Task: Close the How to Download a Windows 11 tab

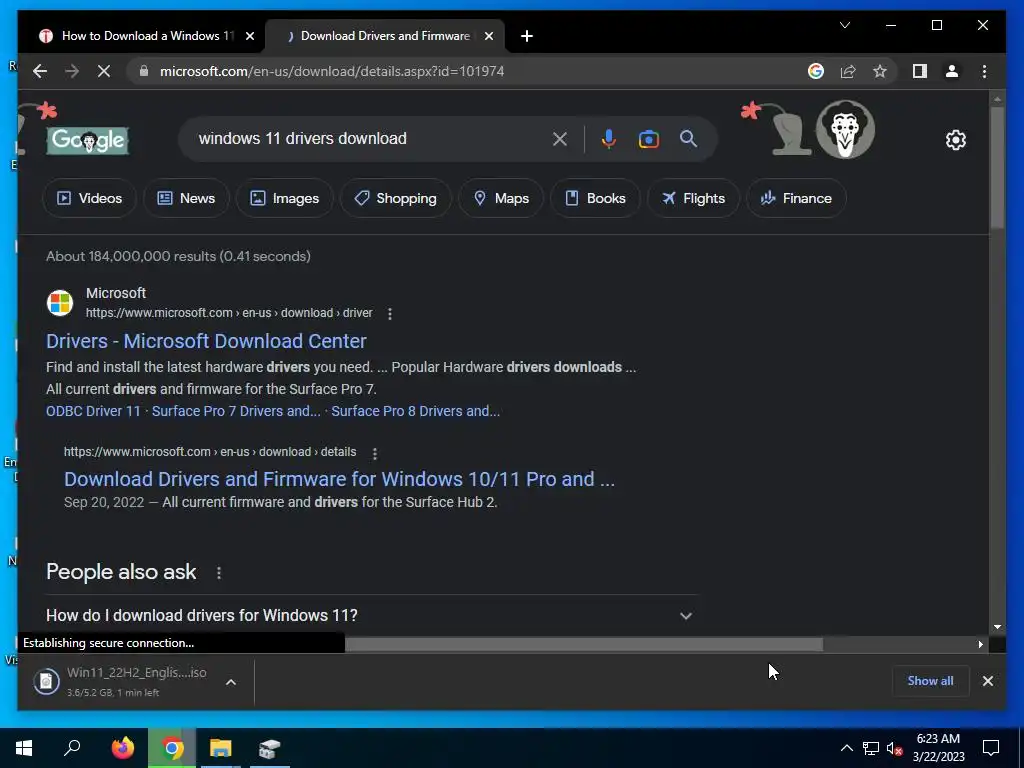Action: click(x=249, y=36)
